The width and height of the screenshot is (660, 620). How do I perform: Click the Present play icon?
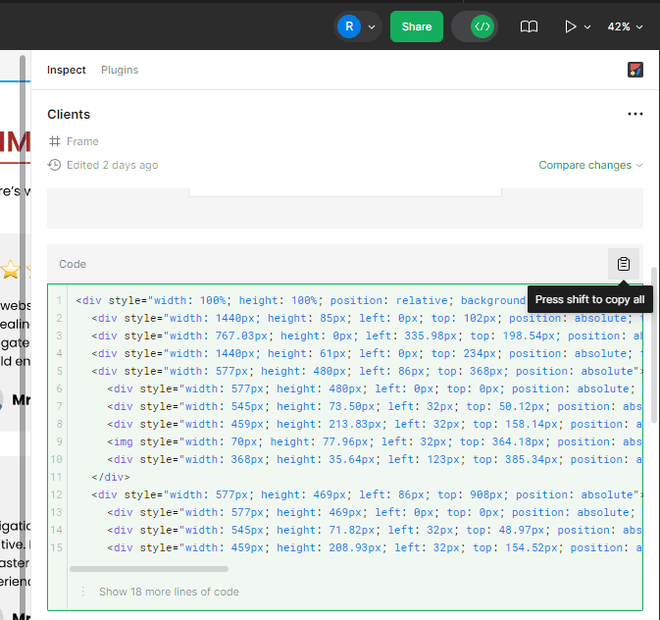570,27
